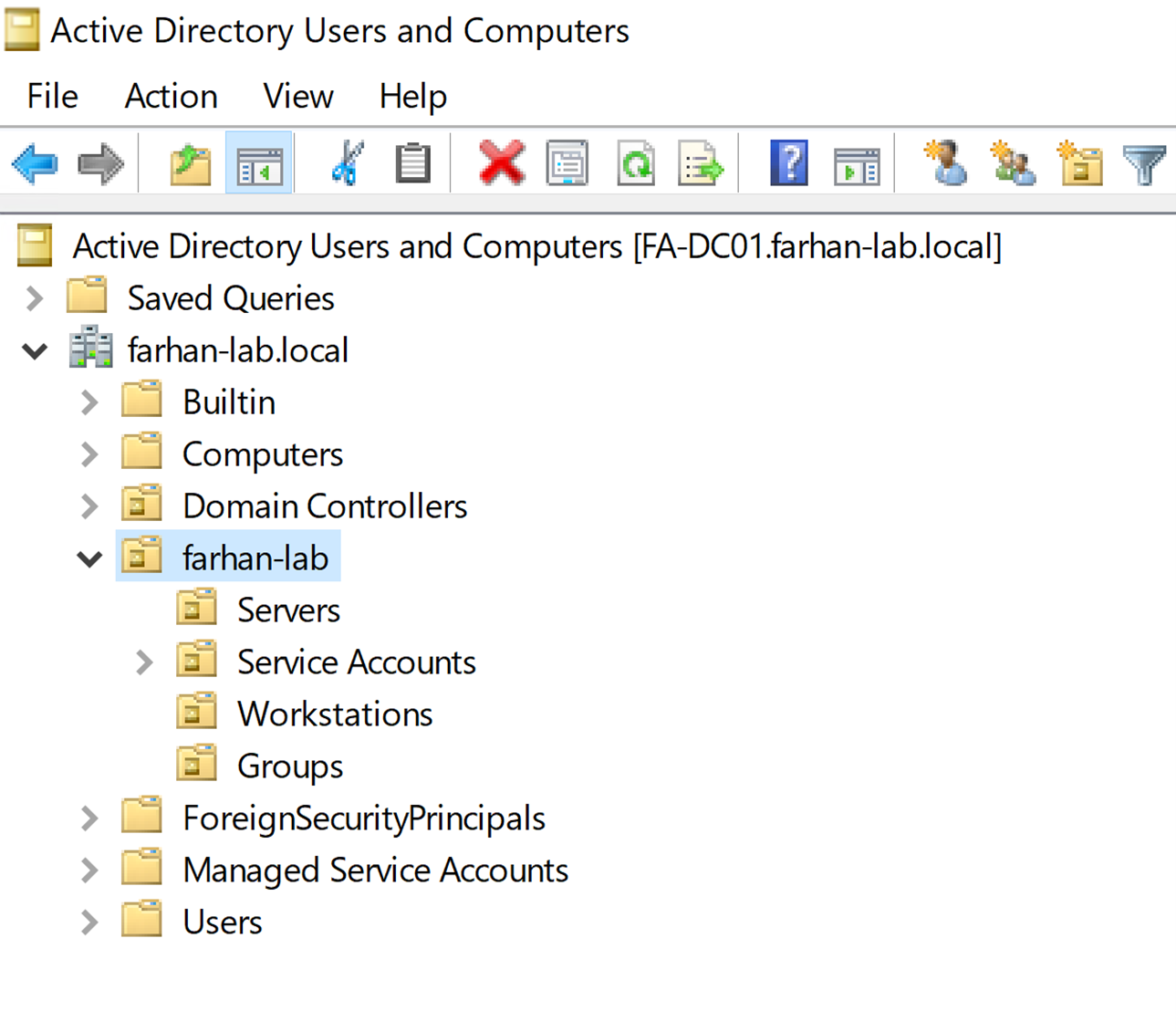Click the green Refresh icon
Image resolution: width=1176 pixels, height=1032 pixels.
(x=635, y=164)
